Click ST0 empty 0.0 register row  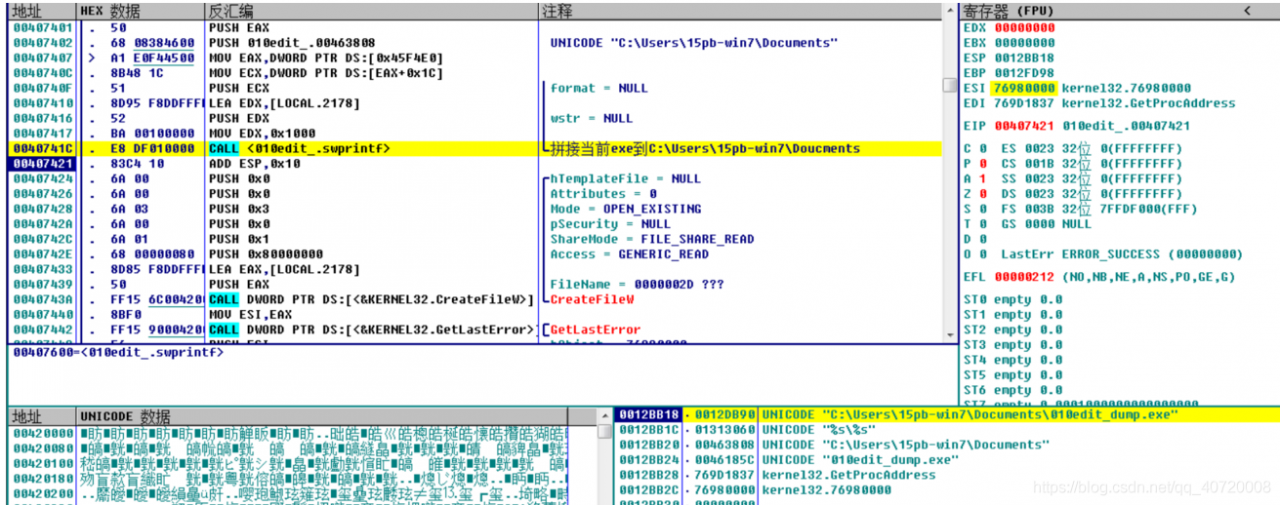1012,299
